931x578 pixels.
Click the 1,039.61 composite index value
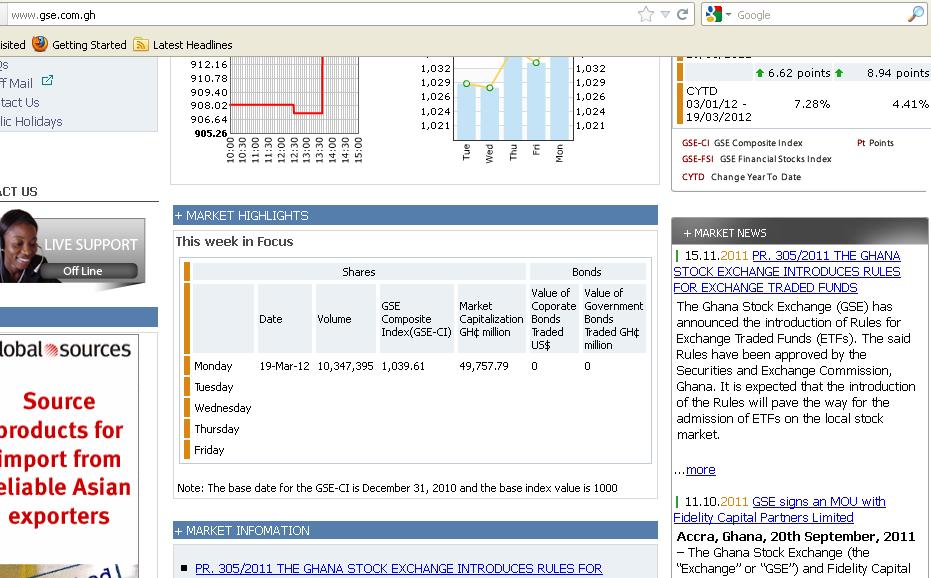coord(403,366)
